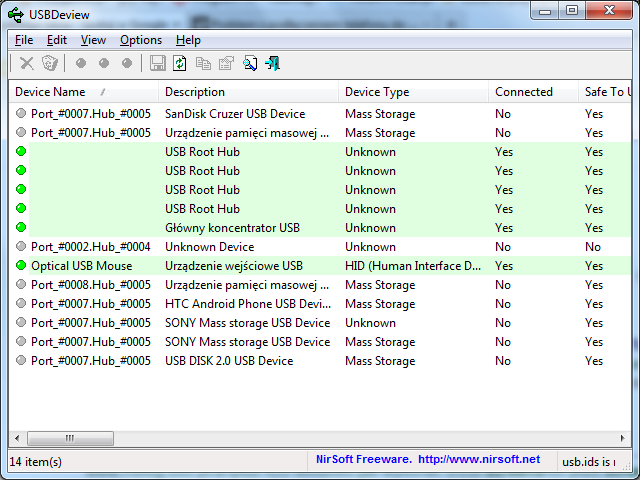Viewport: 640px width, 480px height.
Task: Click the Copy selected items toolbar icon
Action: click(x=203, y=63)
